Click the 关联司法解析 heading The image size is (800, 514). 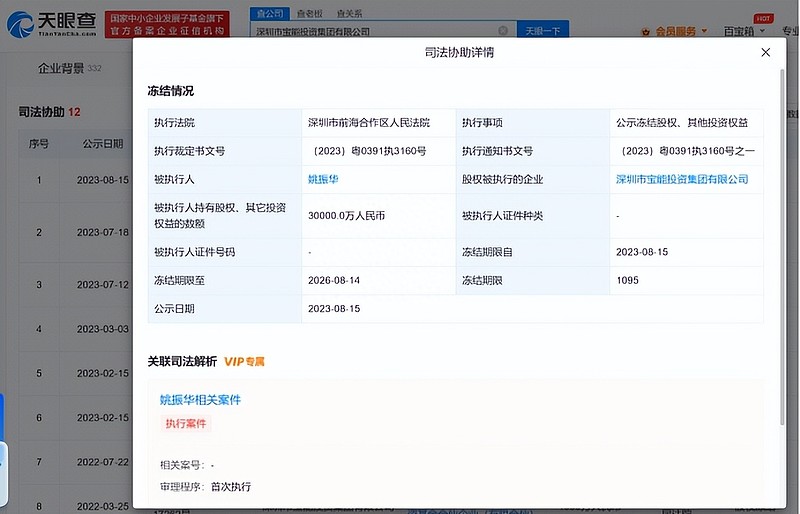coord(182,362)
